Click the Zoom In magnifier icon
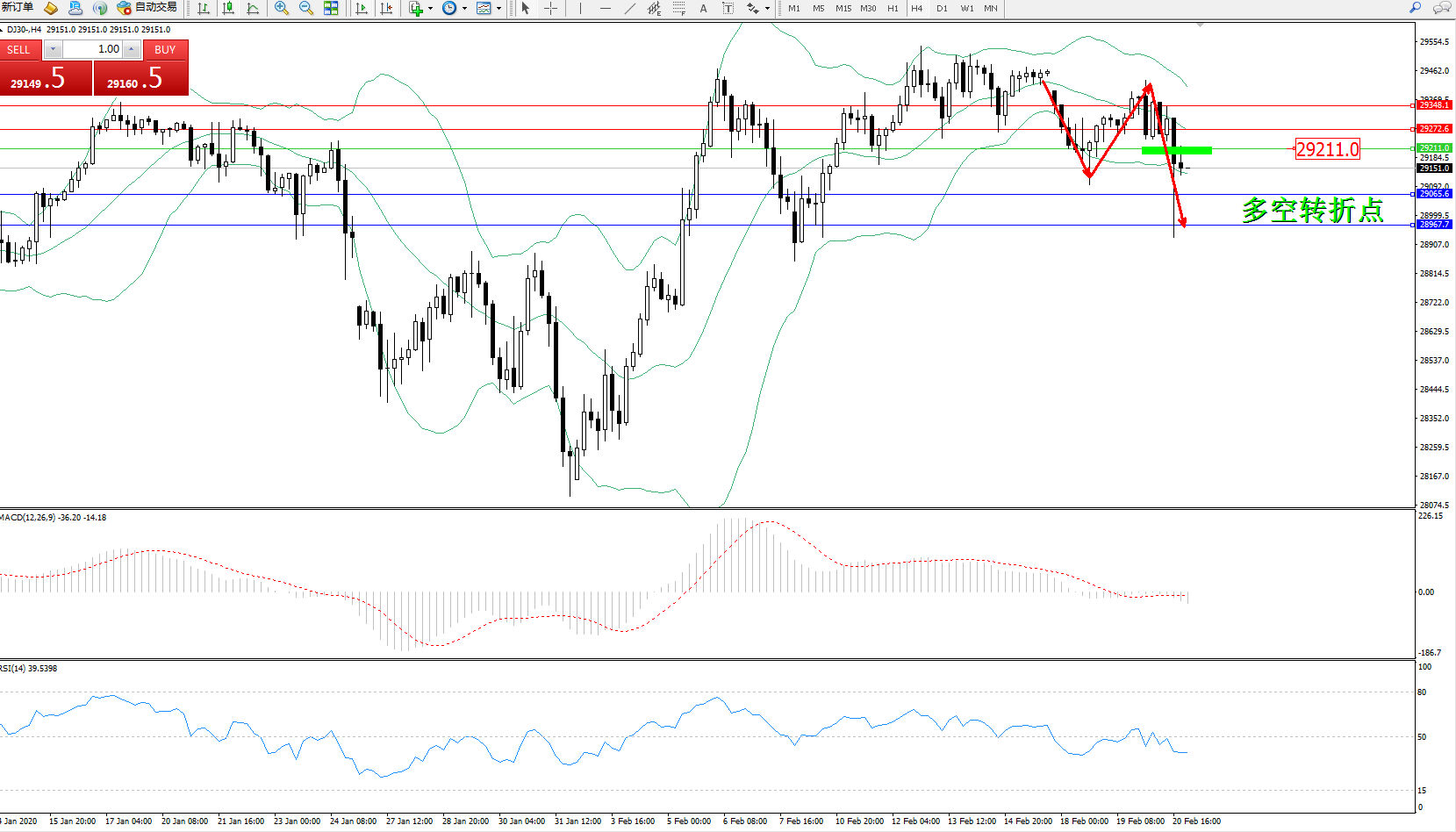 (x=282, y=8)
